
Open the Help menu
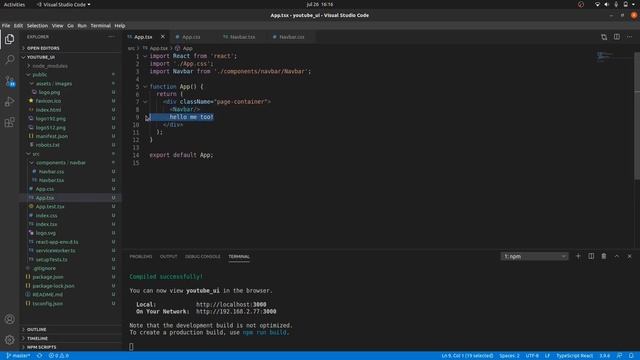tap(120, 25)
